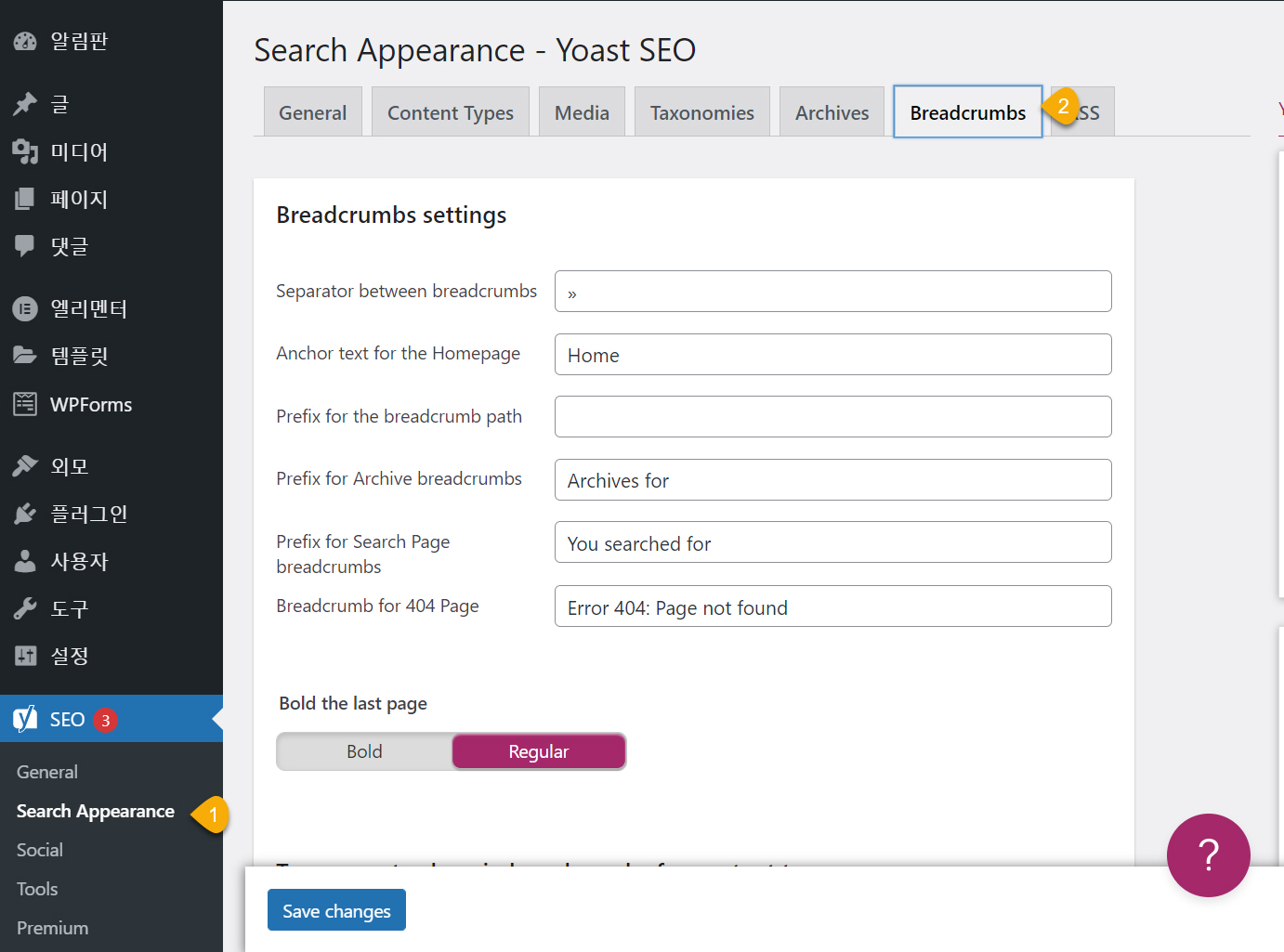The width and height of the screenshot is (1284, 952).
Task: Focus the Anchor text for Homepage field
Action: click(833, 354)
